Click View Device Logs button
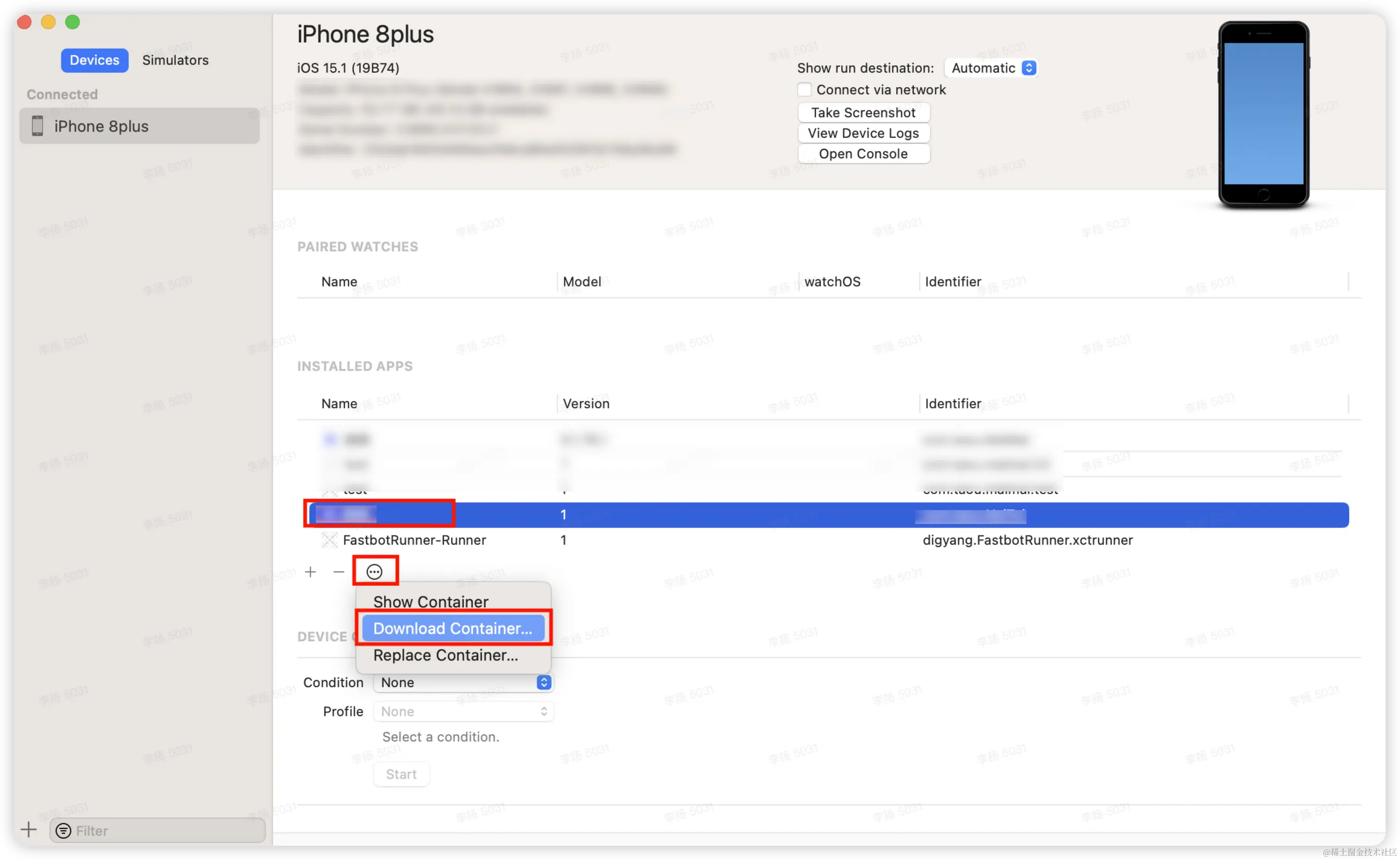 (x=863, y=133)
